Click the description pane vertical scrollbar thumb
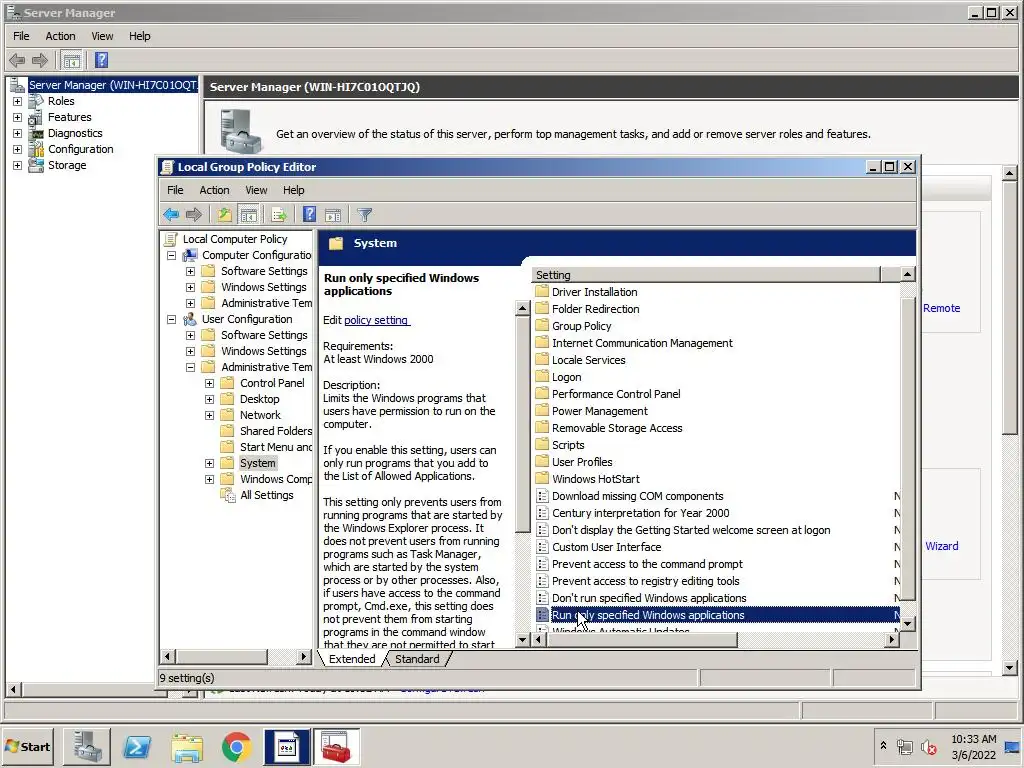Screen dimensions: 1024x768 (x=522, y=424)
